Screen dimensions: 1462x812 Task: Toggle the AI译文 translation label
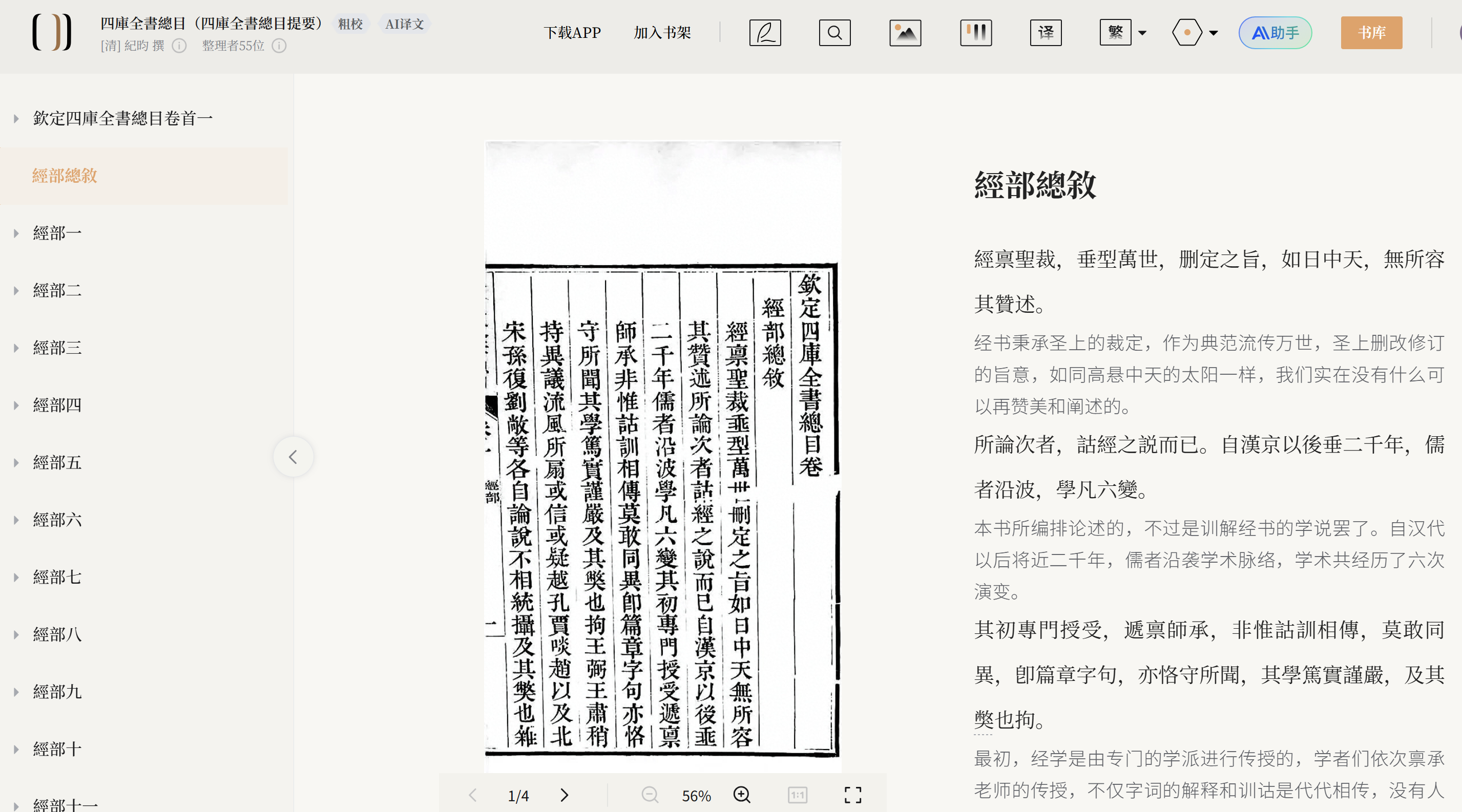pyautogui.click(x=404, y=25)
